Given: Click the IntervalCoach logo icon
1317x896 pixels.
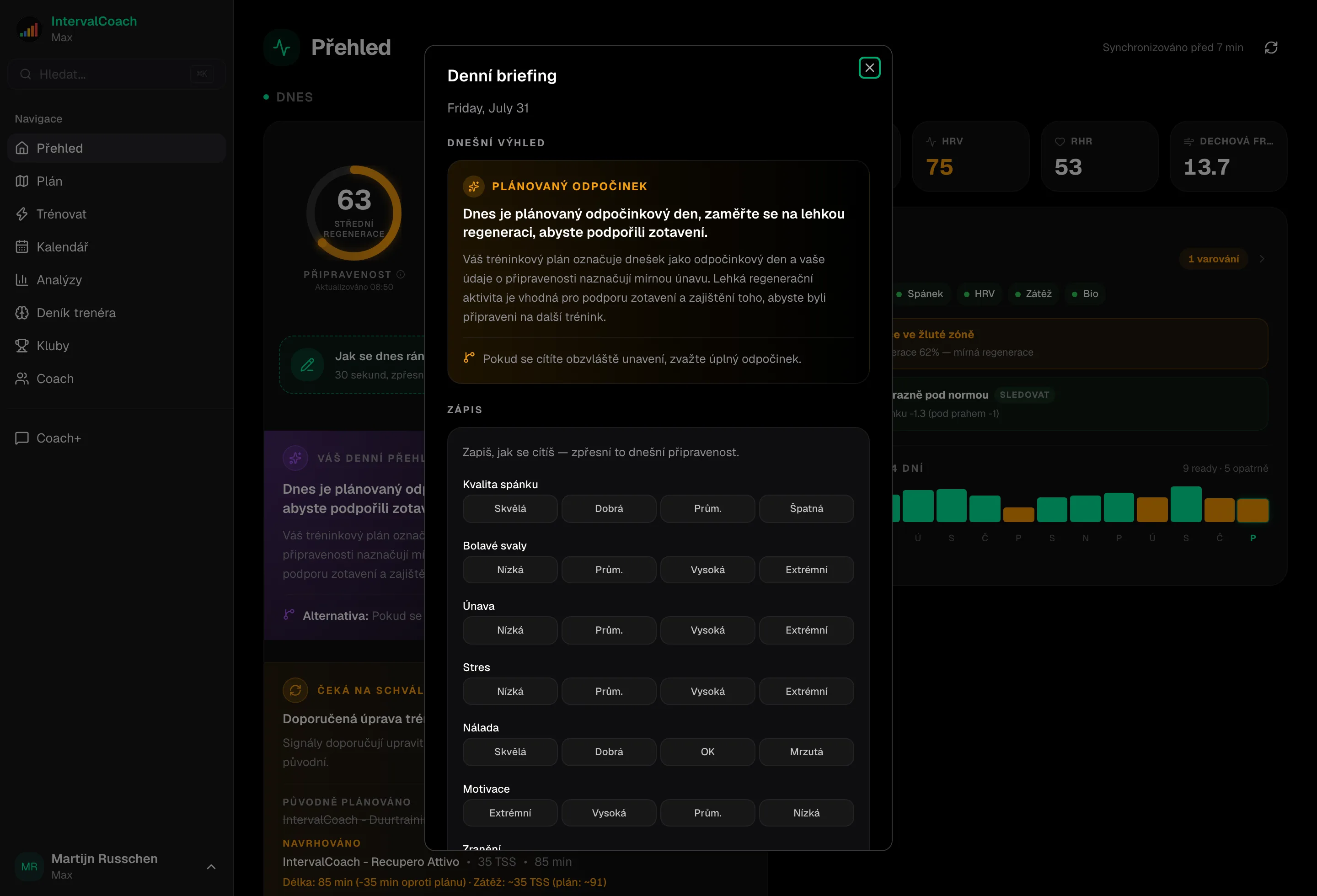Looking at the screenshot, I should (x=29, y=29).
